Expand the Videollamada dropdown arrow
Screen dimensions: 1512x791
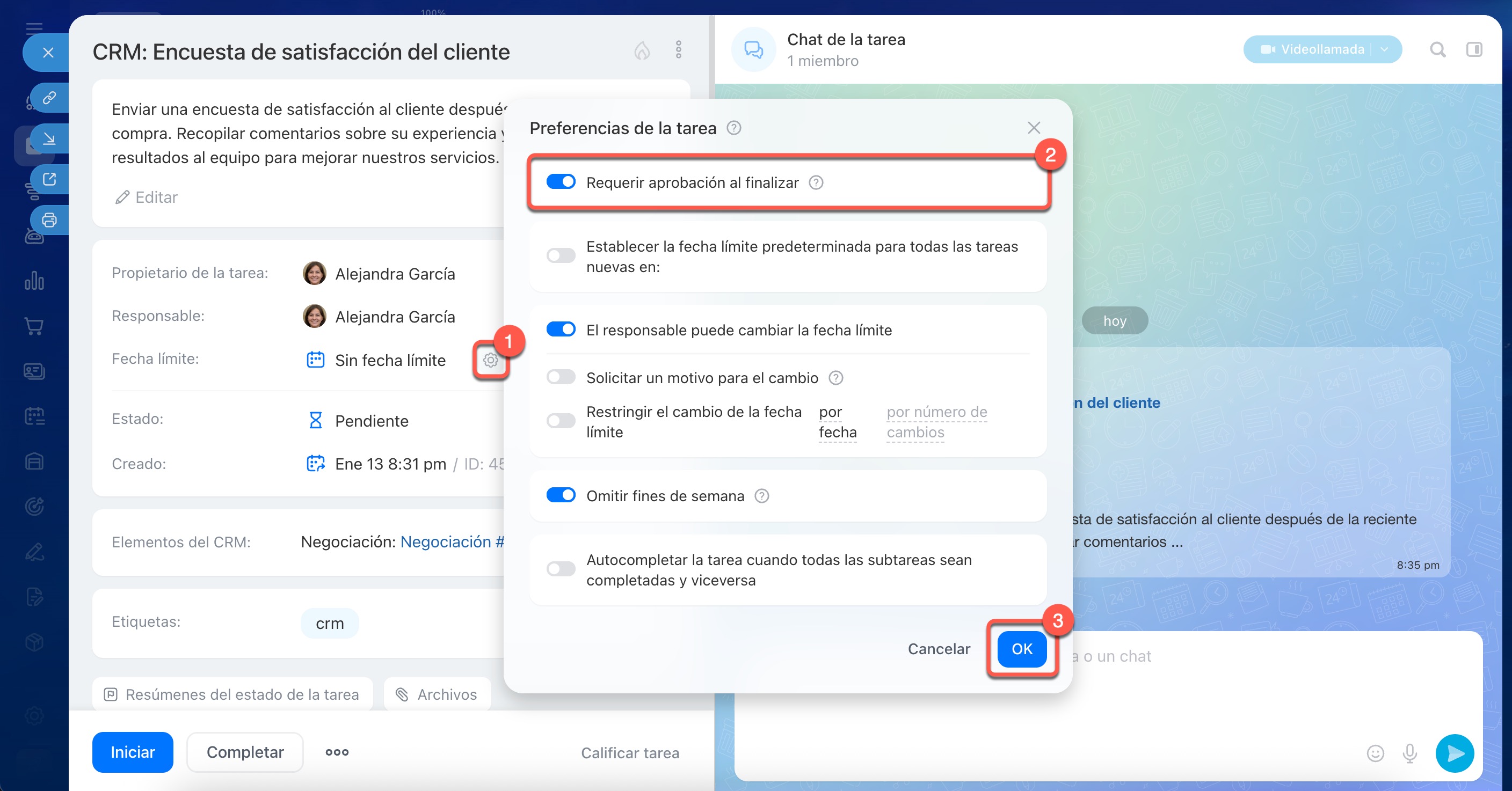[x=1385, y=50]
